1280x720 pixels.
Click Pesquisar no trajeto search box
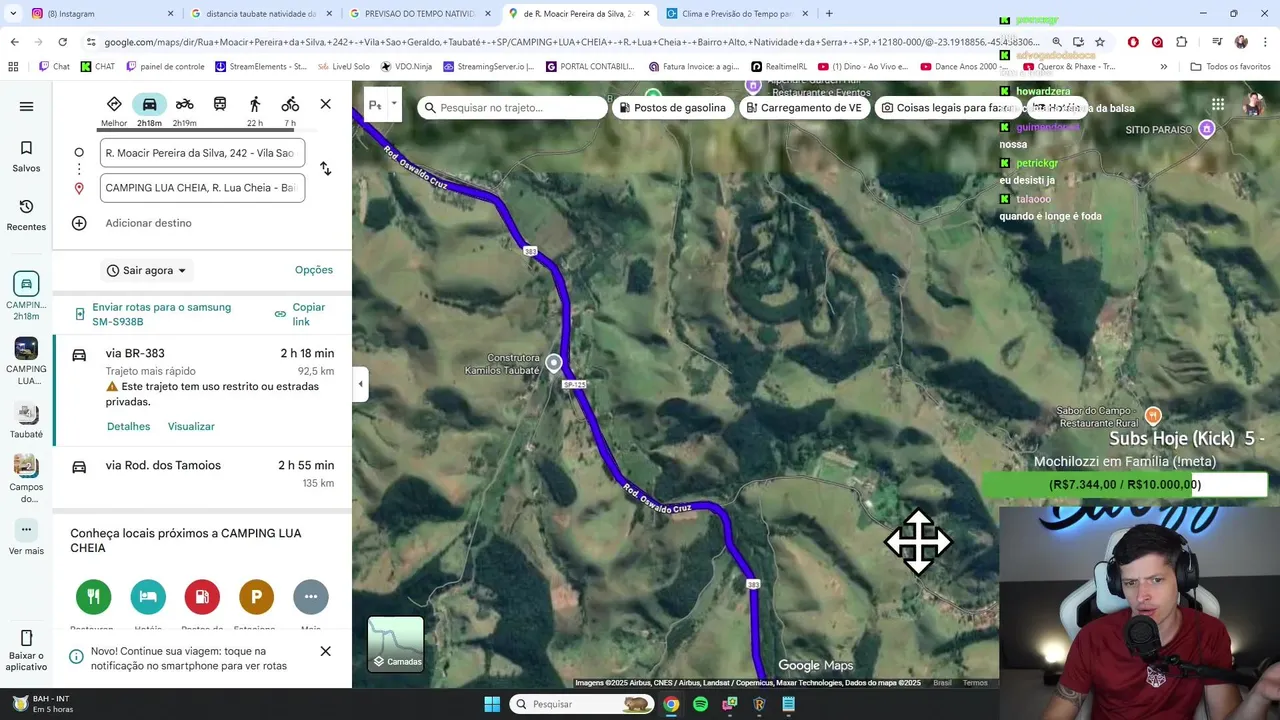513,108
